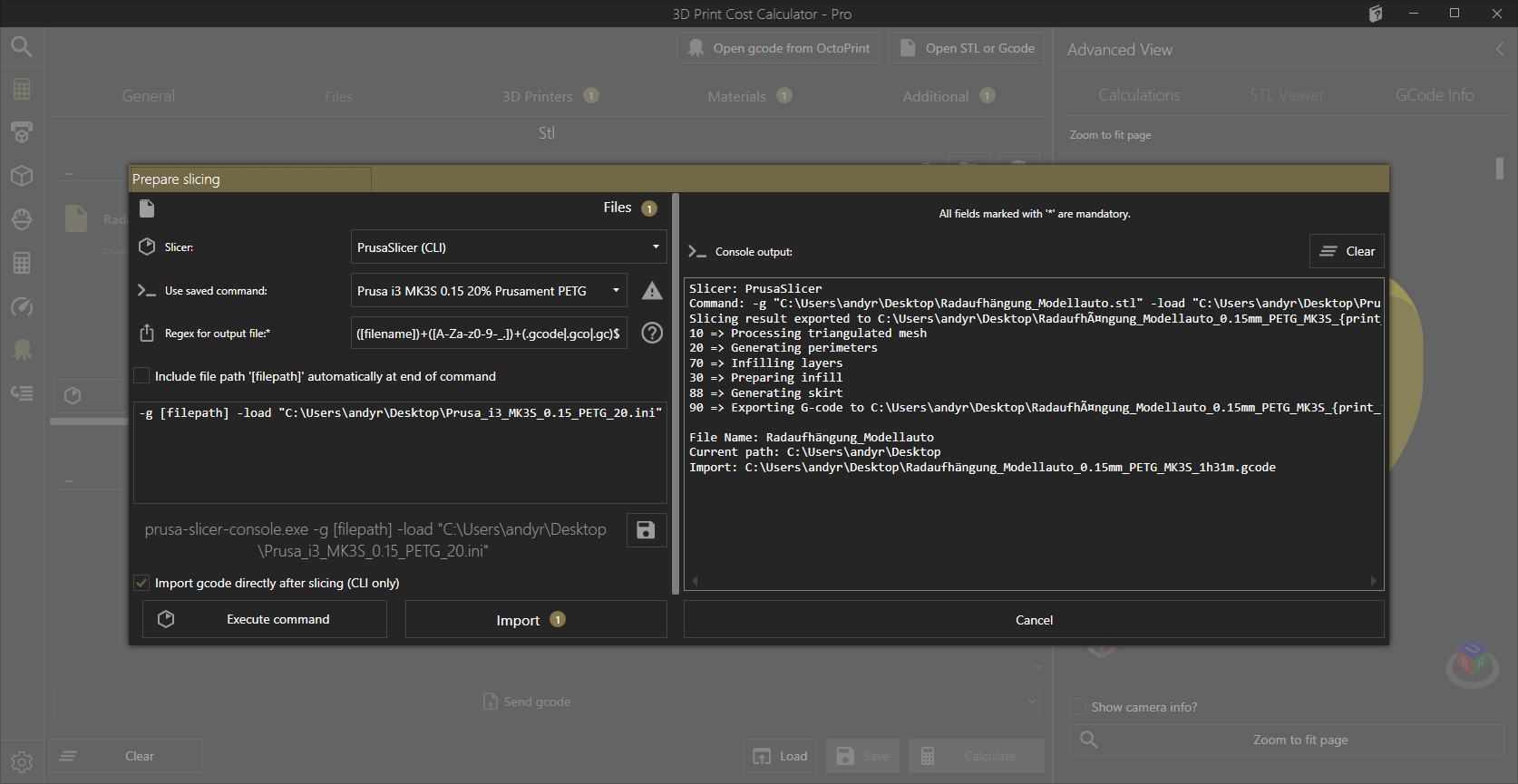This screenshot has width=1518, height=784.
Task: Click the console output horizontal scrollbar
Action: point(1034,581)
